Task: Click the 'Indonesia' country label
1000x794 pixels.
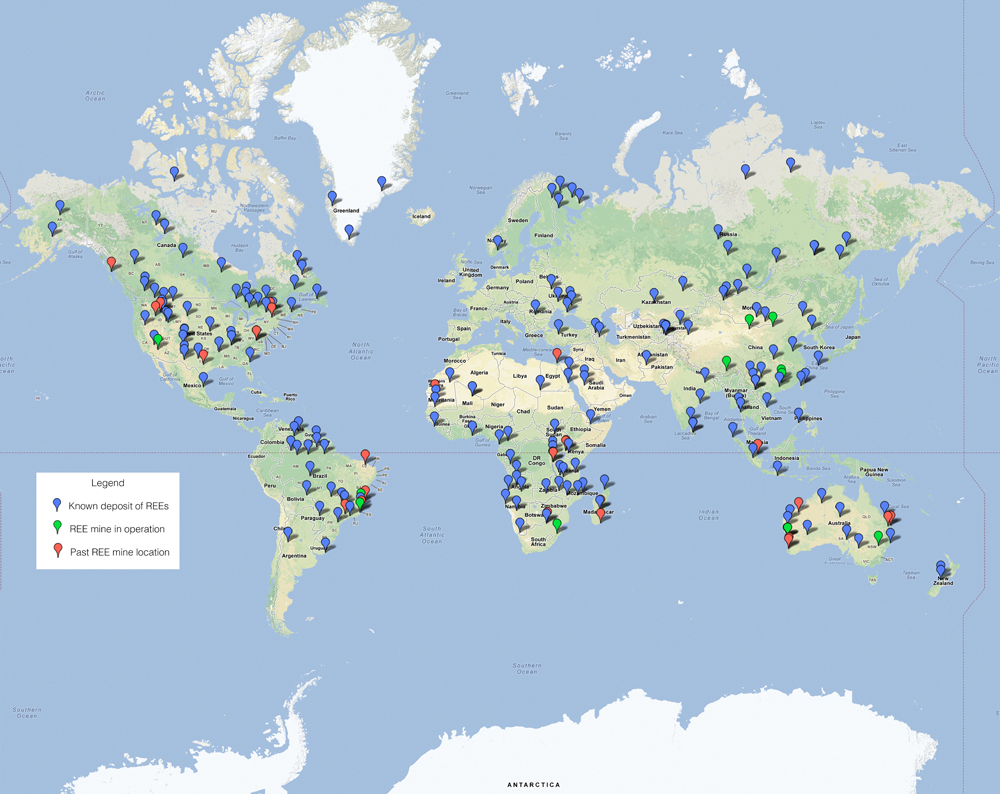Action: [x=786, y=458]
